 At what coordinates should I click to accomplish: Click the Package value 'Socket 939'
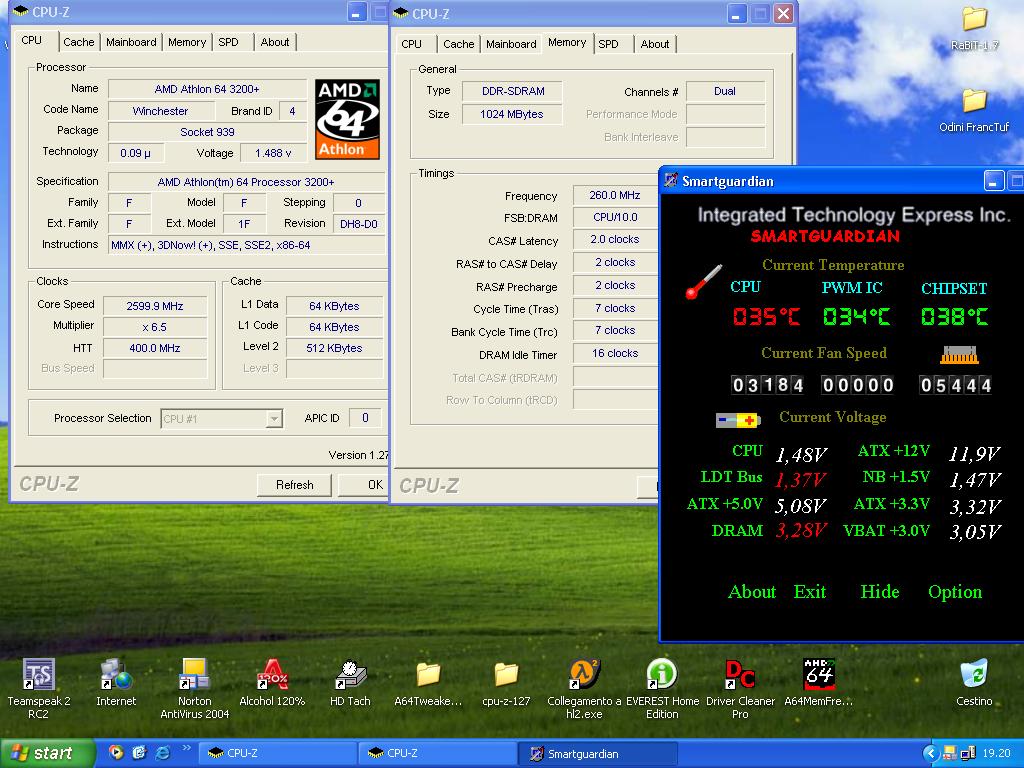[207, 132]
